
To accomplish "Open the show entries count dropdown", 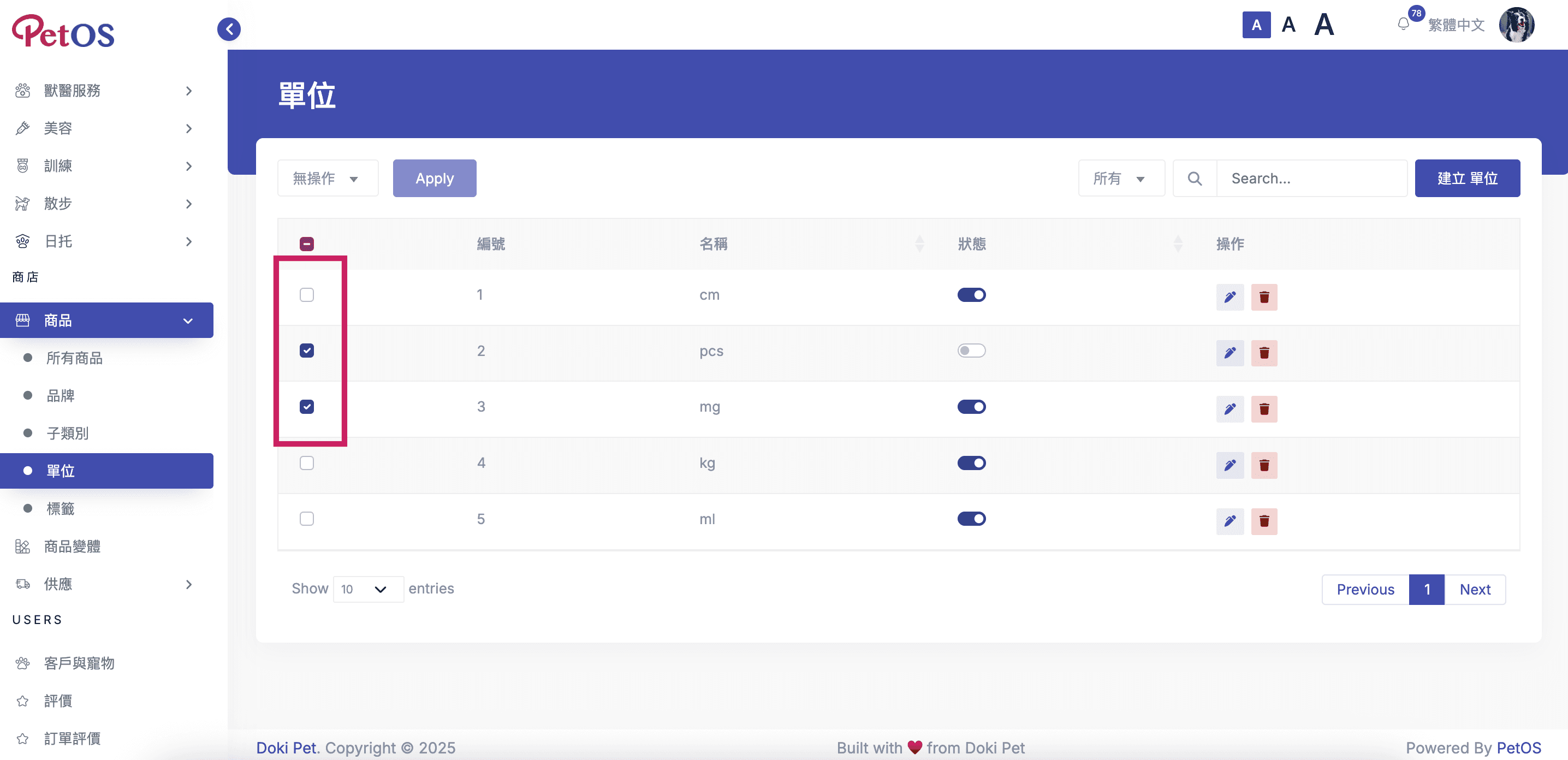I will pos(367,589).
